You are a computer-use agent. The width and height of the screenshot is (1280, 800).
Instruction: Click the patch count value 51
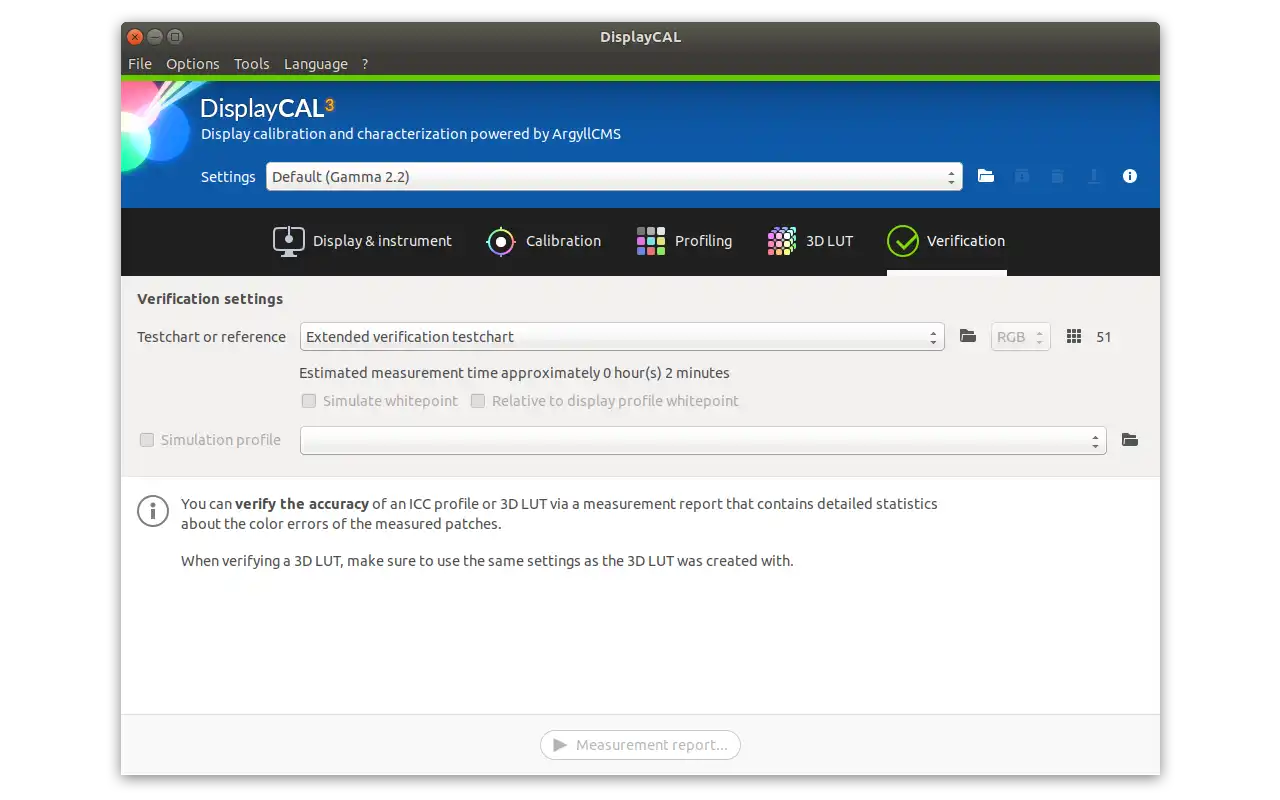click(1104, 337)
